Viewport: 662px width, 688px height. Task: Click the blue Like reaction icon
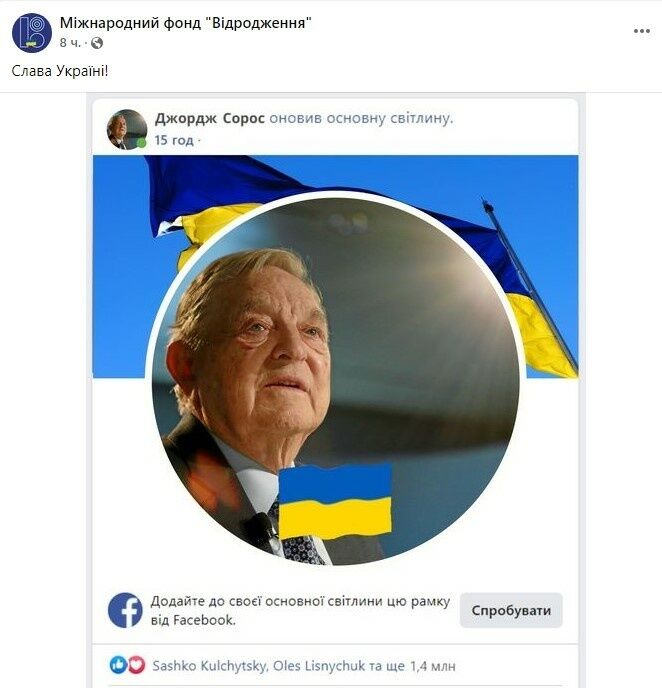[x=118, y=665]
